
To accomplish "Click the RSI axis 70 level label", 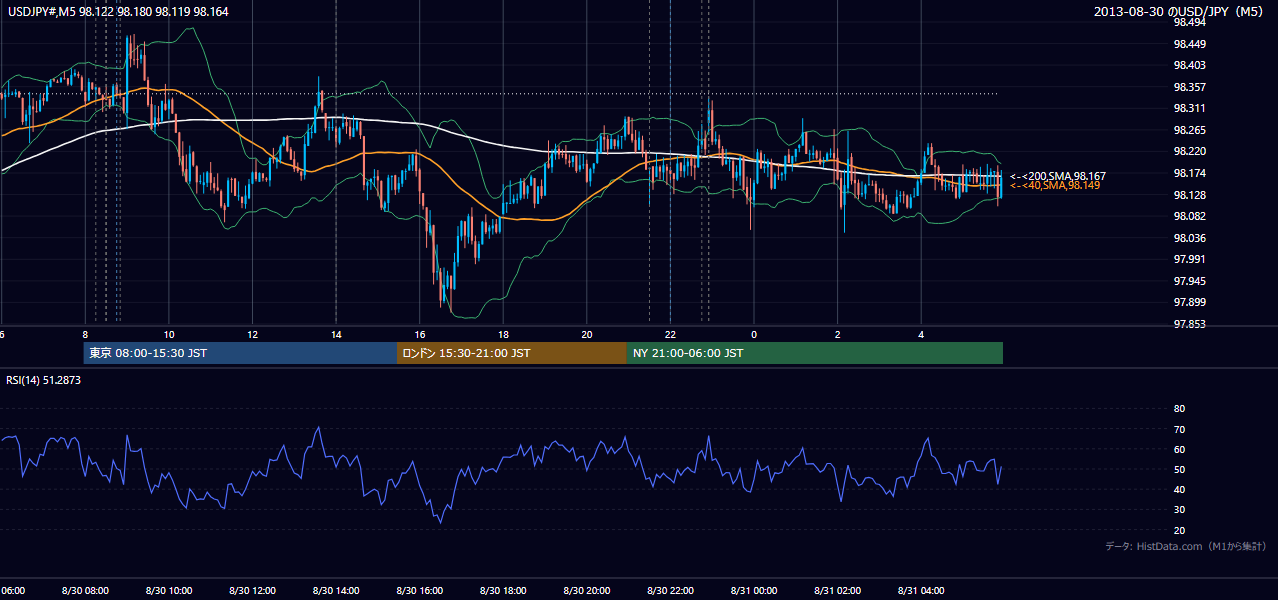I will 1179,429.
